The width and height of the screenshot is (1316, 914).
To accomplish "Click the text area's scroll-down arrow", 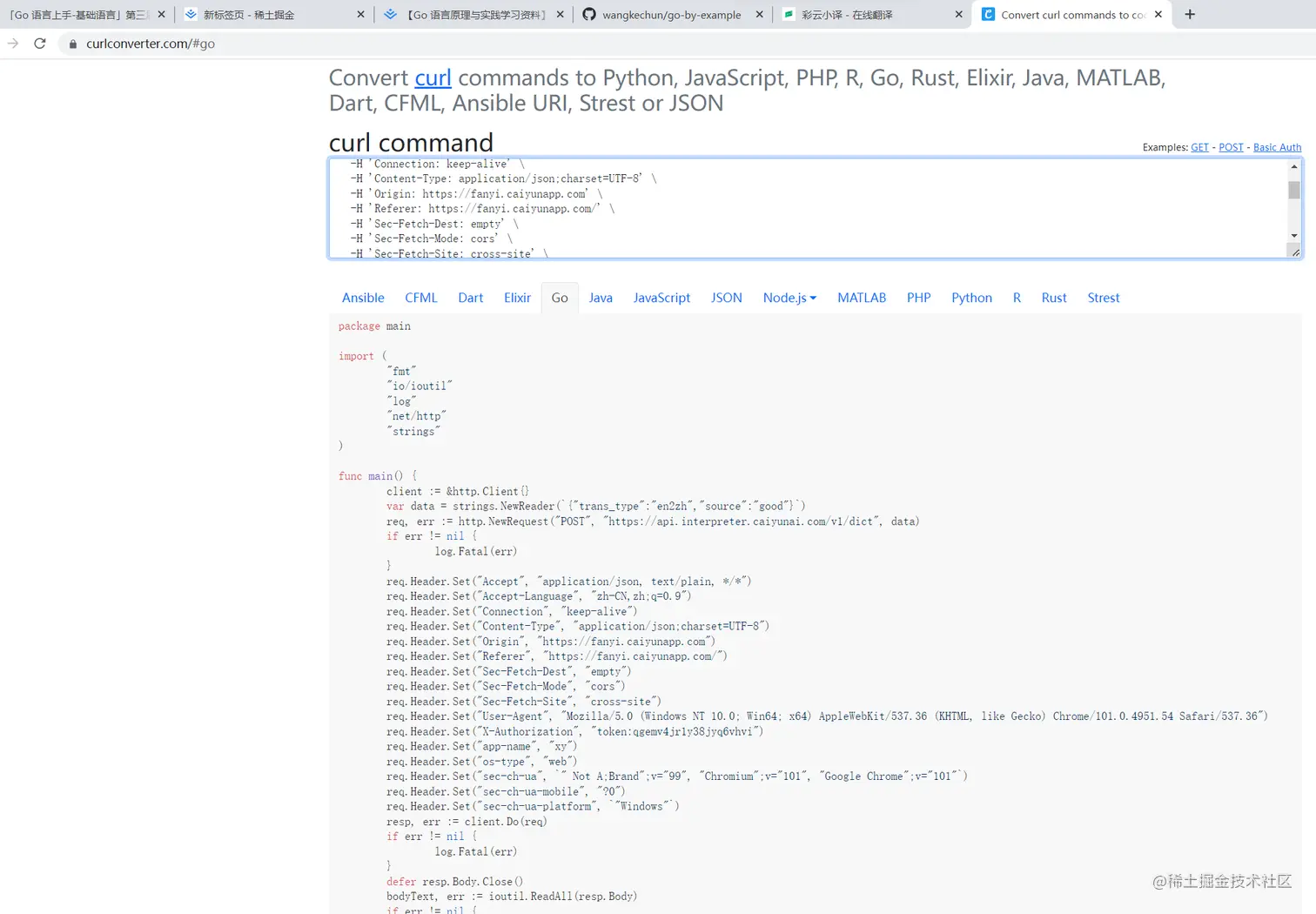I will (x=1294, y=235).
